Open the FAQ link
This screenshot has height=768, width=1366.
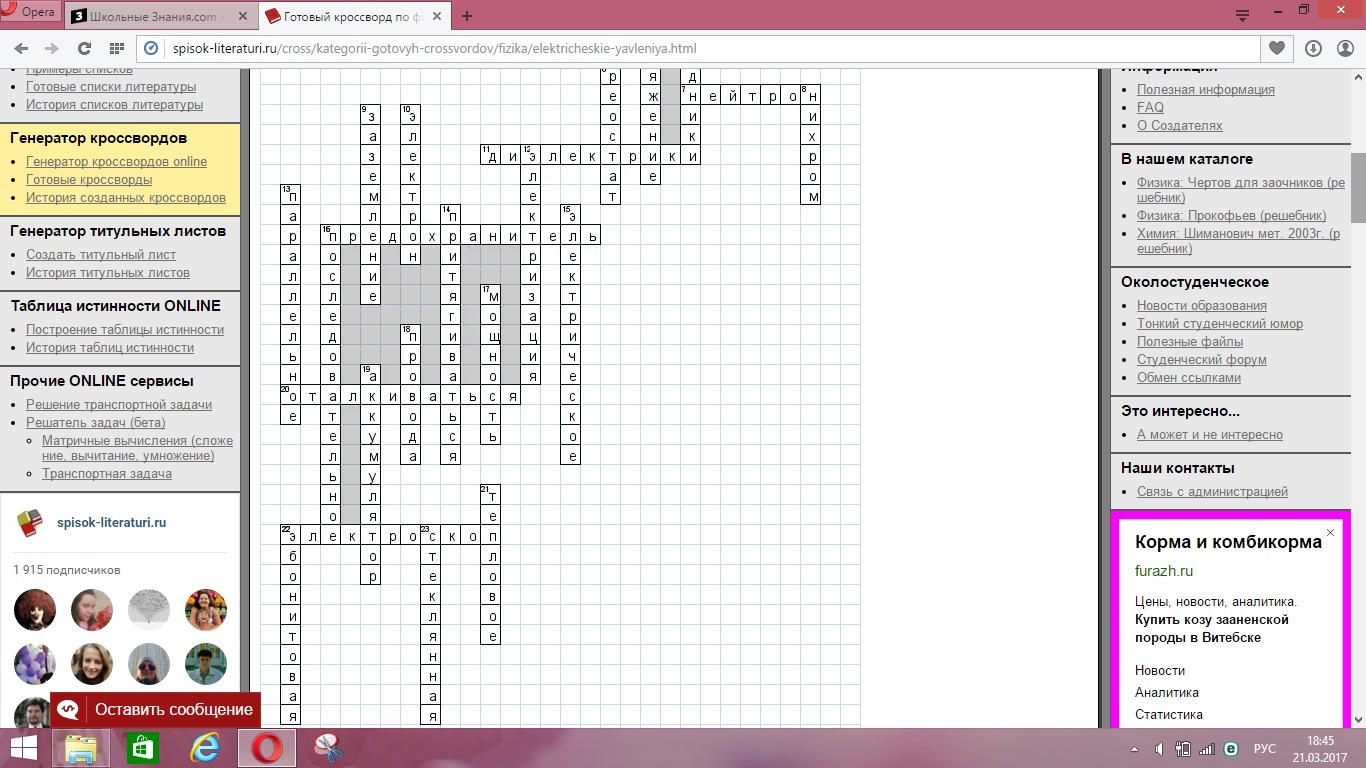click(1150, 108)
